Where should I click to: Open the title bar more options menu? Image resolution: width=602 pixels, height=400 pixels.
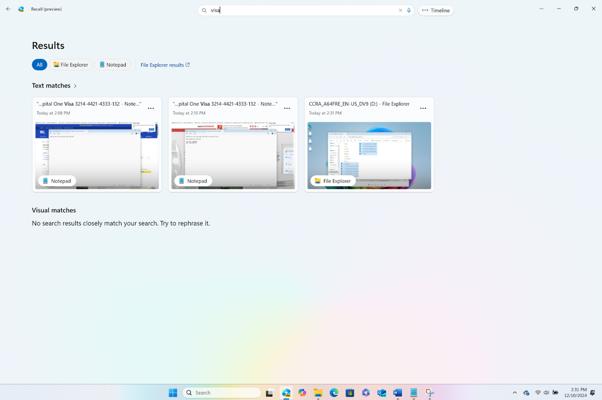pos(541,9)
